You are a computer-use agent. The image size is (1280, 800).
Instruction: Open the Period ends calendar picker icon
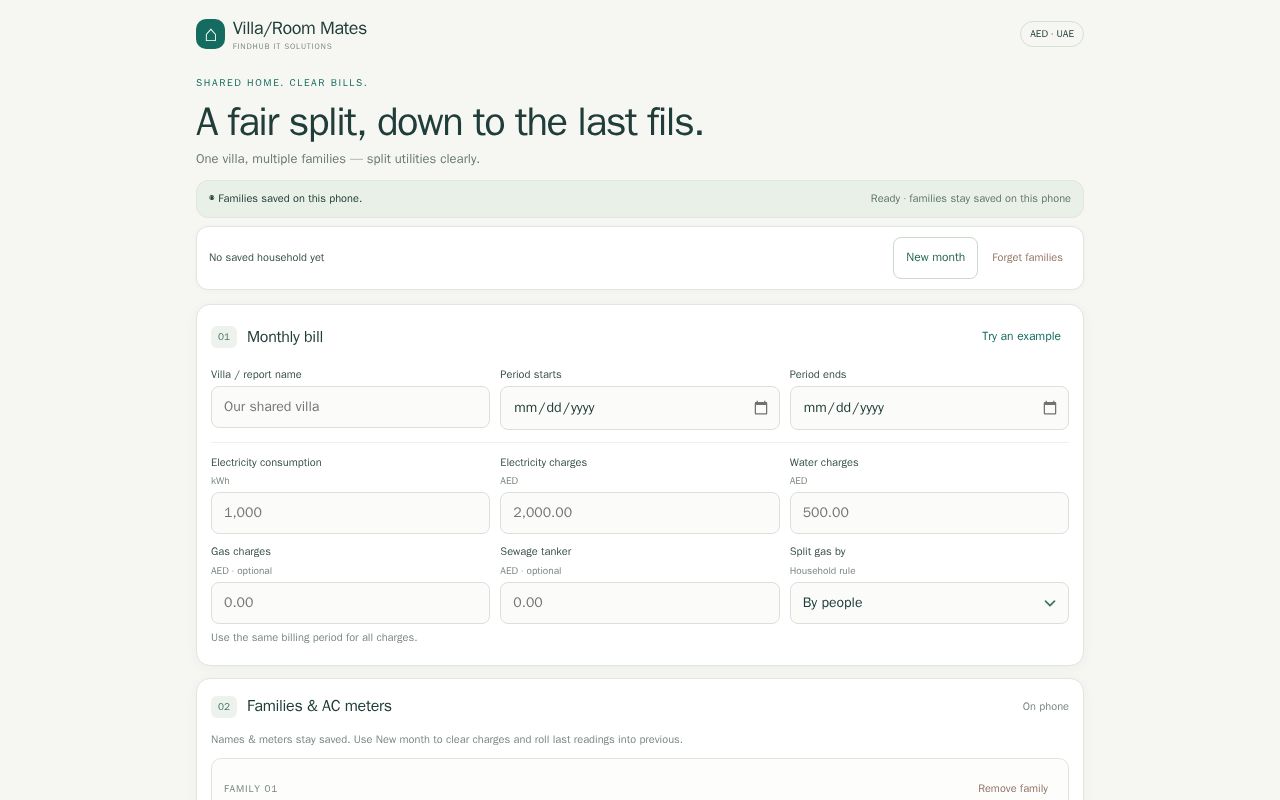click(1050, 408)
